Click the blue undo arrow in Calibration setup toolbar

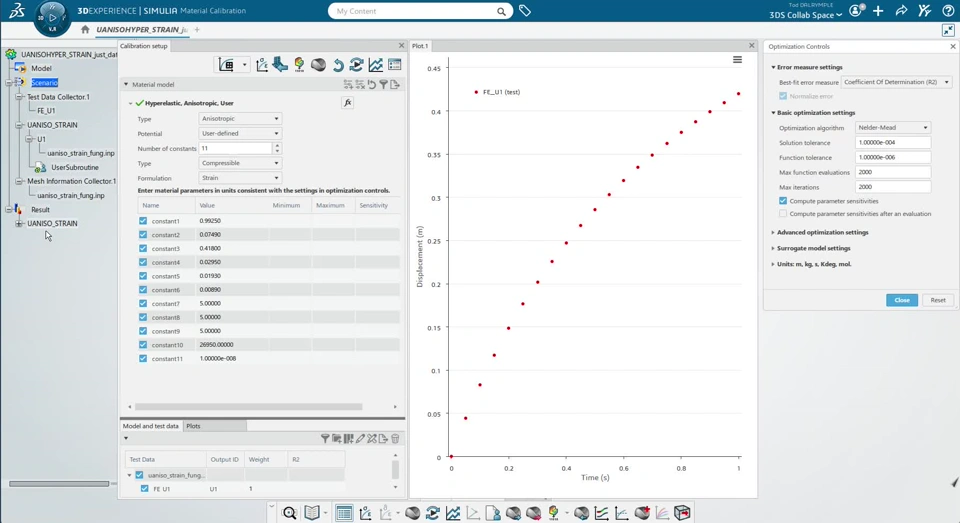point(338,65)
